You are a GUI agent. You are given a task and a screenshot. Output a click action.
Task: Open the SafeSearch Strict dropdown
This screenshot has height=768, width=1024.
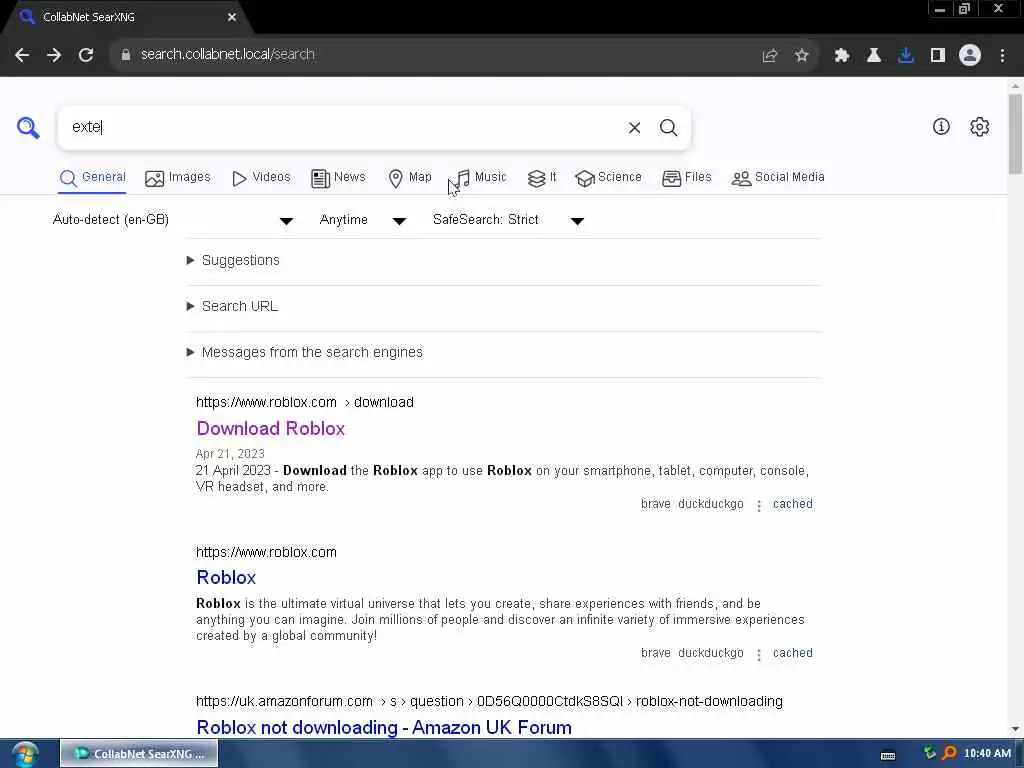pos(508,220)
